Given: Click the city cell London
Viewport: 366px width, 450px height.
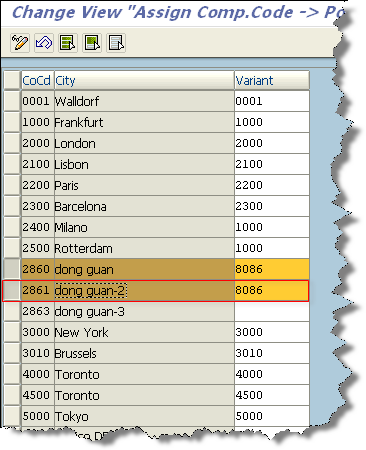Looking at the screenshot, I should (x=144, y=143).
